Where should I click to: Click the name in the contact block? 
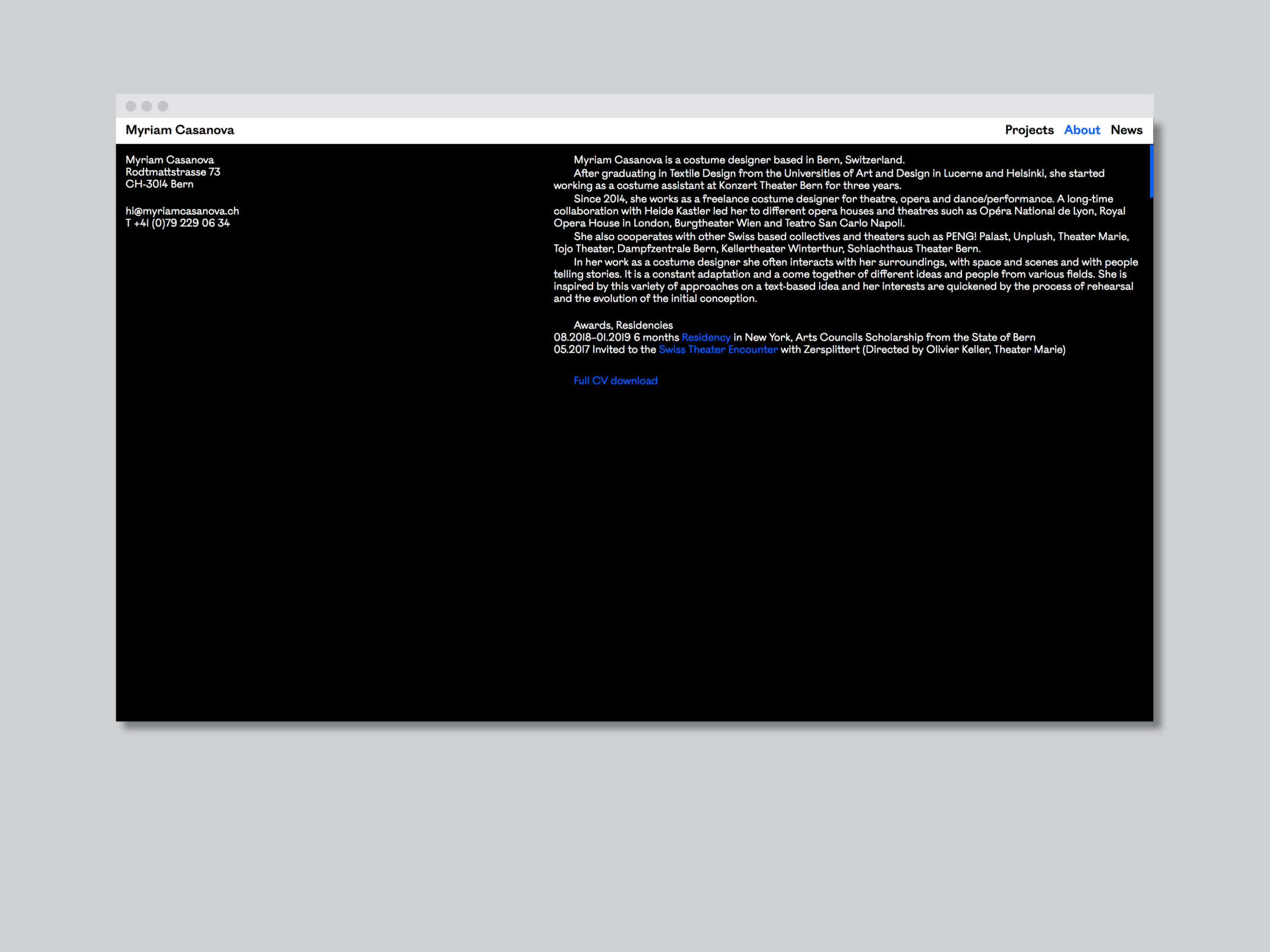(169, 160)
